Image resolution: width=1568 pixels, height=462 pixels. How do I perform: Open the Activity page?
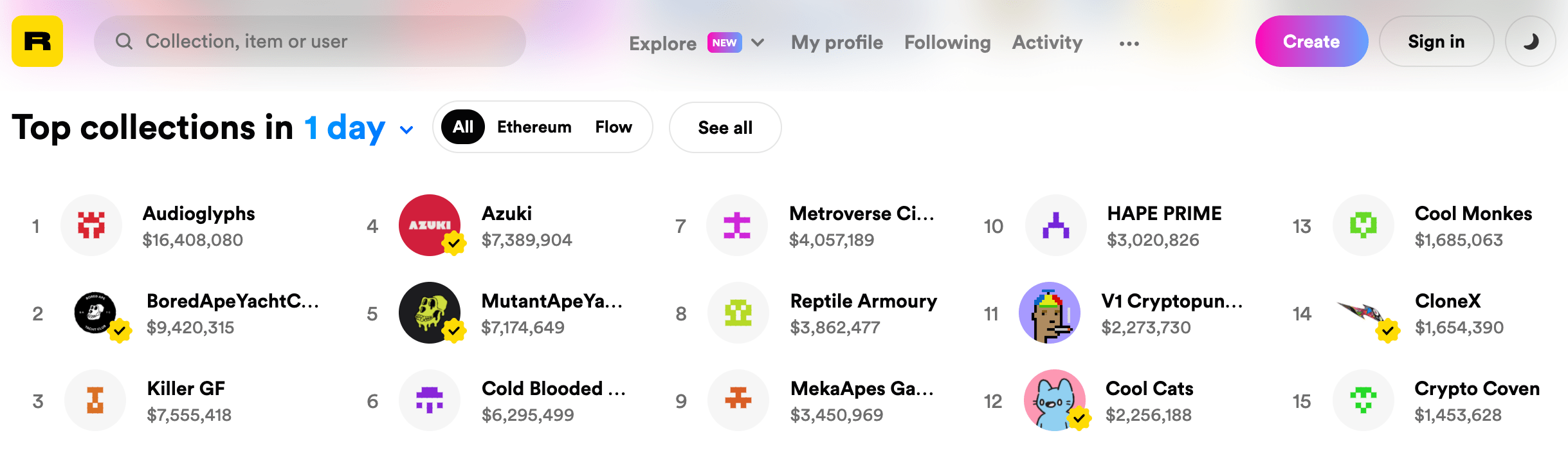[x=1047, y=42]
